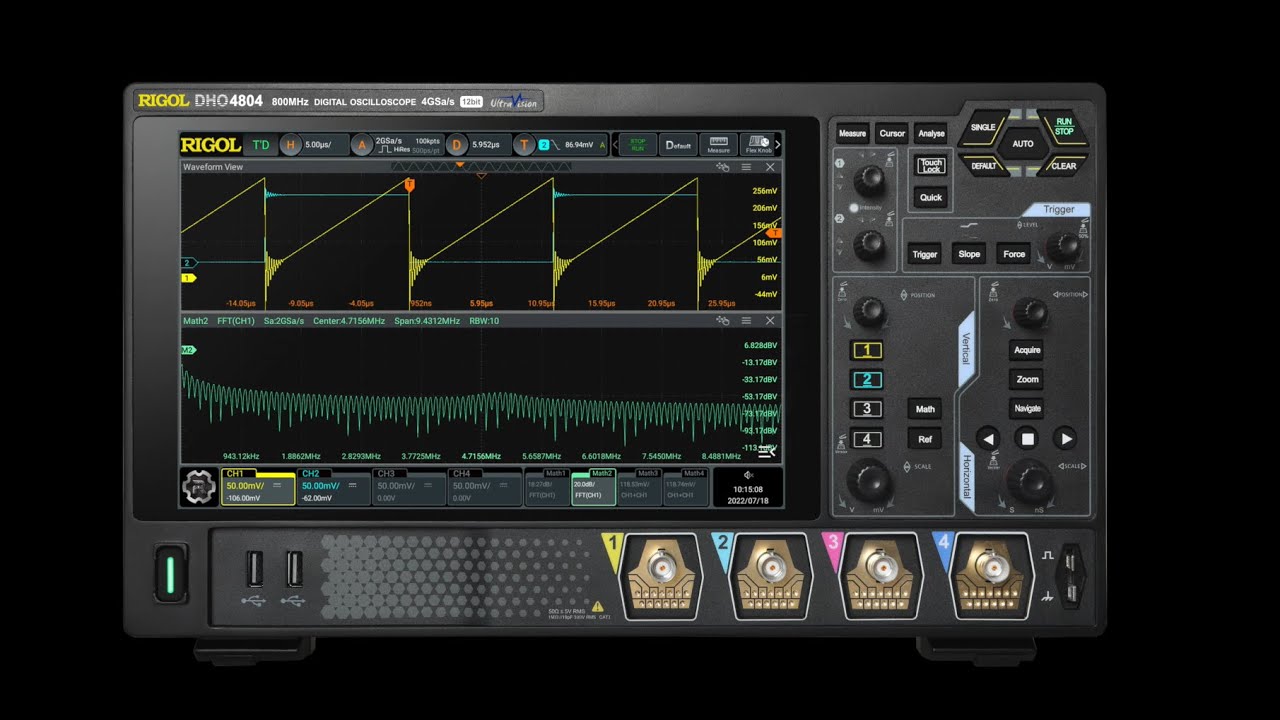Viewport: 1280px width, 720px height.
Task: Click the Acquire button
Action: tap(1027, 350)
